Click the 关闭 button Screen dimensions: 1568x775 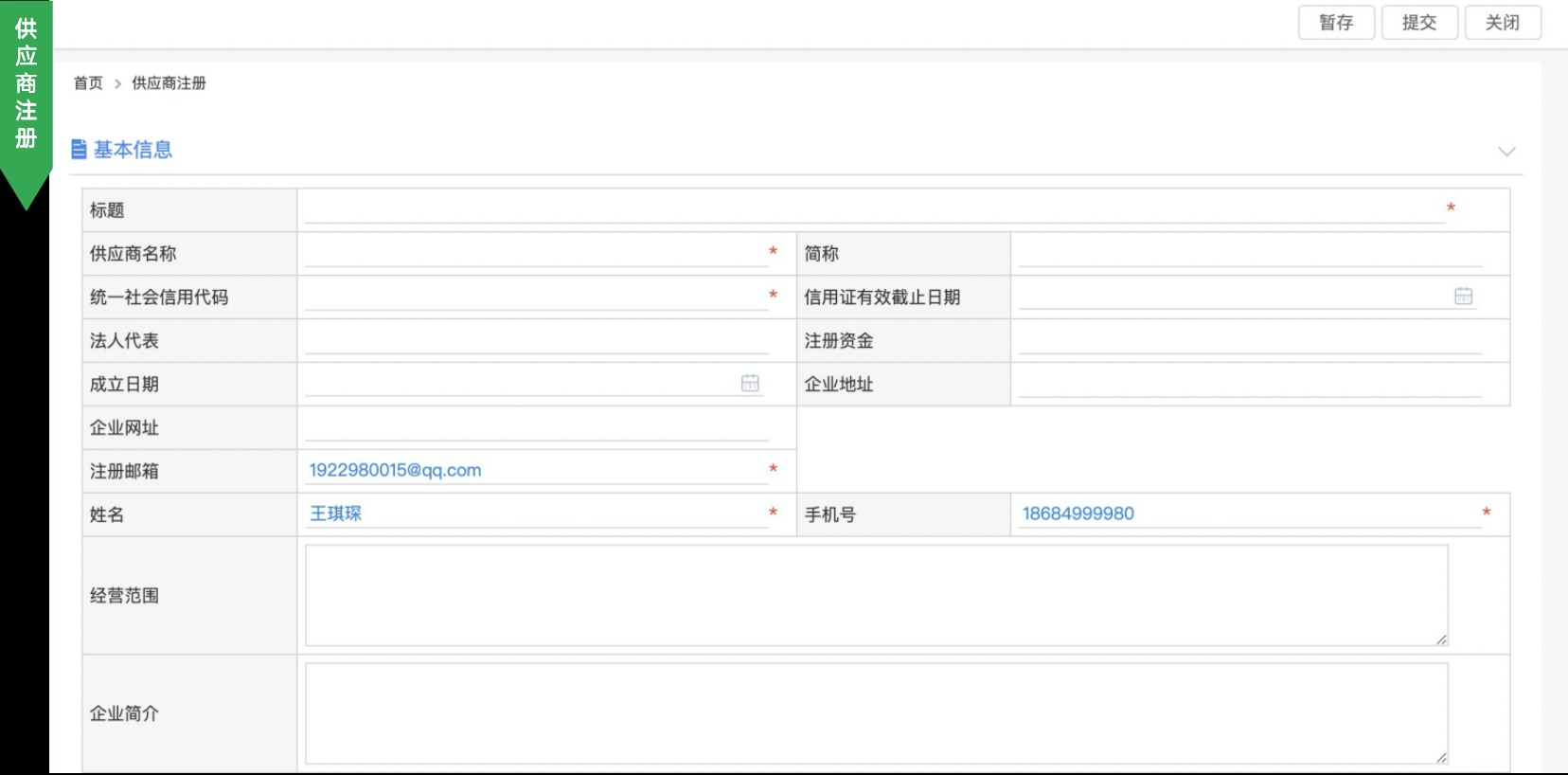coord(1503,23)
